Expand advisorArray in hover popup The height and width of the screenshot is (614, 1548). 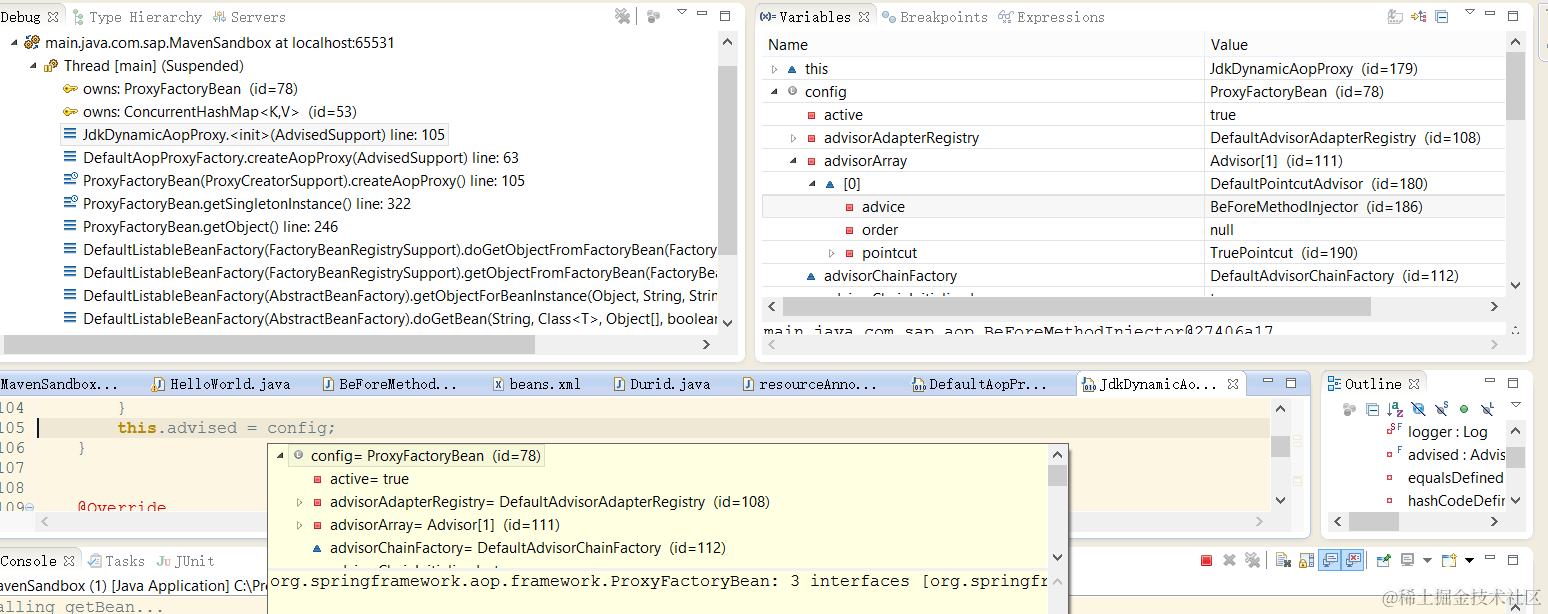299,525
